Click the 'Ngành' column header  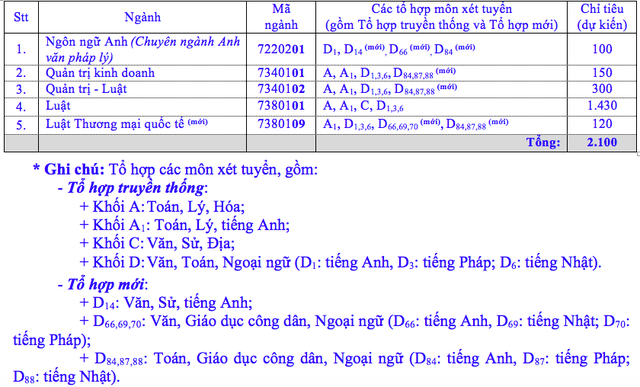coord(142,17)
